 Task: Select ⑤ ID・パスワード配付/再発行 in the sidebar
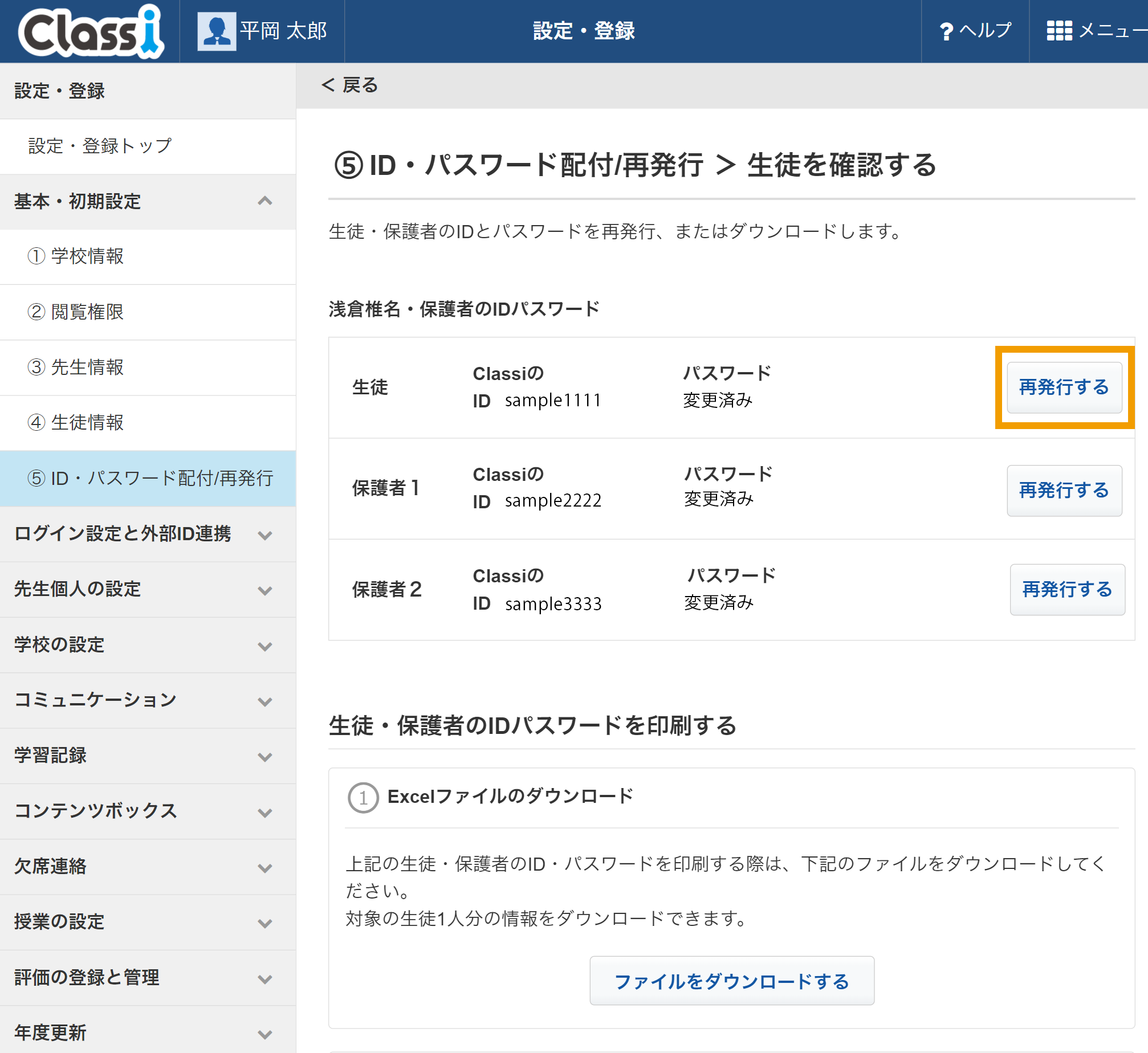click(148, 478)
